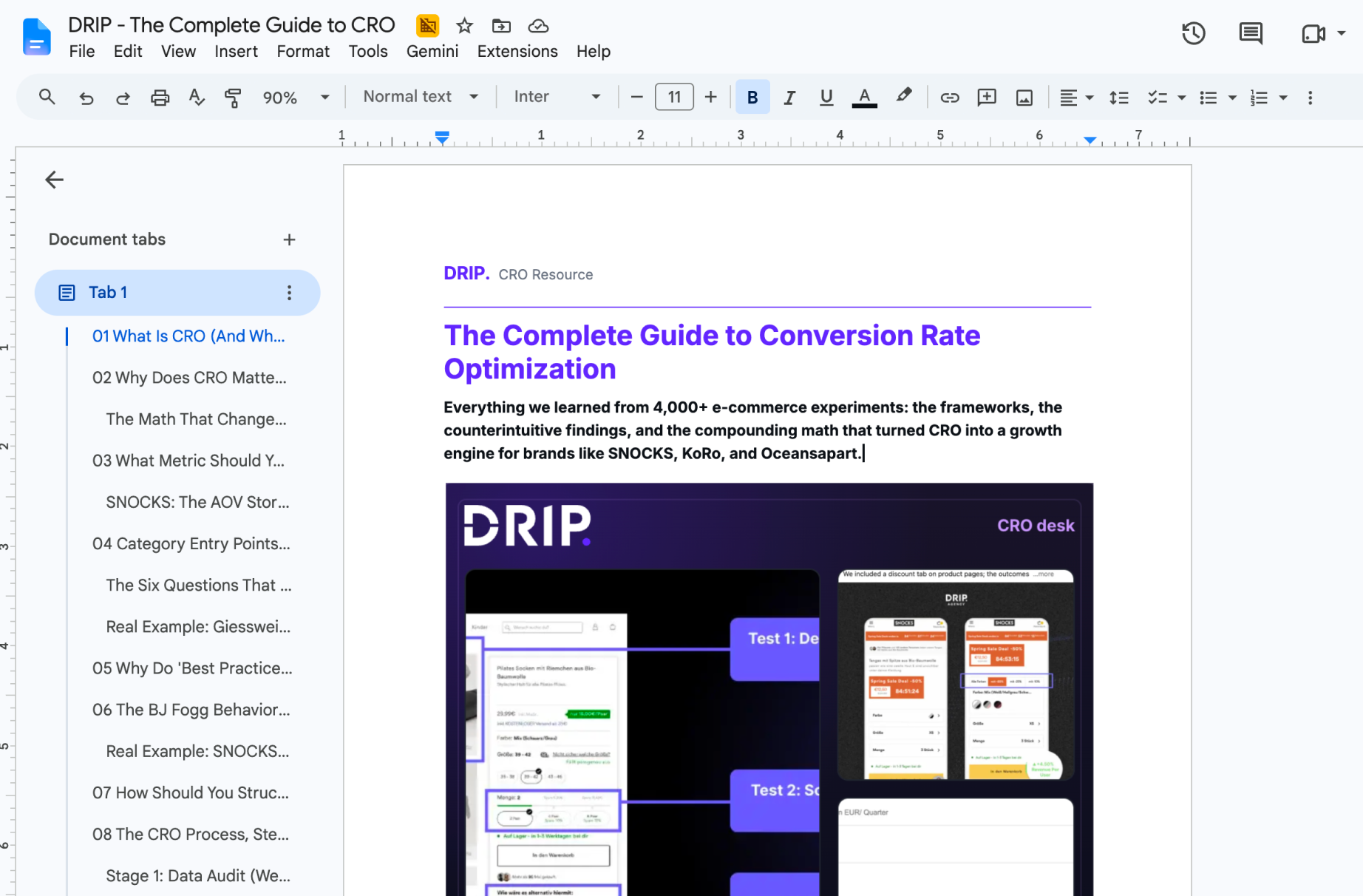Open the Extensions menu

(x=517, y=51)
